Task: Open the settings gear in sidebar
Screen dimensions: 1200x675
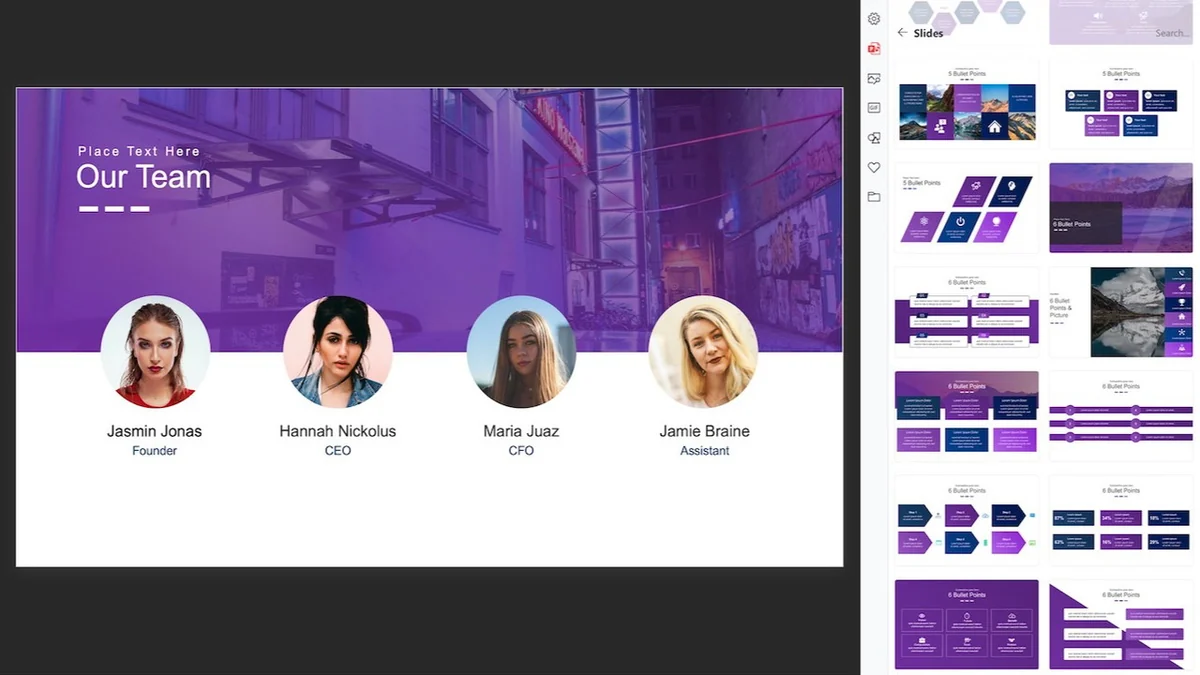Action: 874,19
